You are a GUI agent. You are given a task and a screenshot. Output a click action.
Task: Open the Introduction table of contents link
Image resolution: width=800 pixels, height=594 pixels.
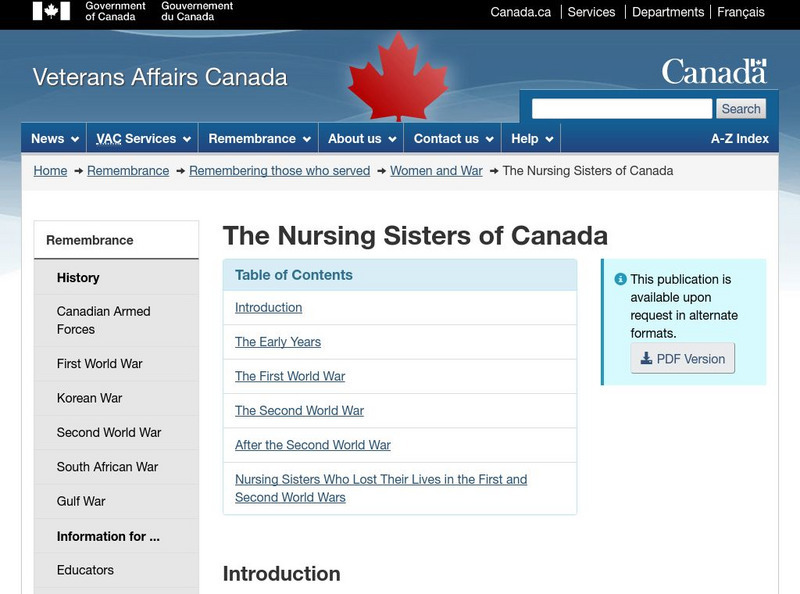pyautogui.click(x=268, y=306)
